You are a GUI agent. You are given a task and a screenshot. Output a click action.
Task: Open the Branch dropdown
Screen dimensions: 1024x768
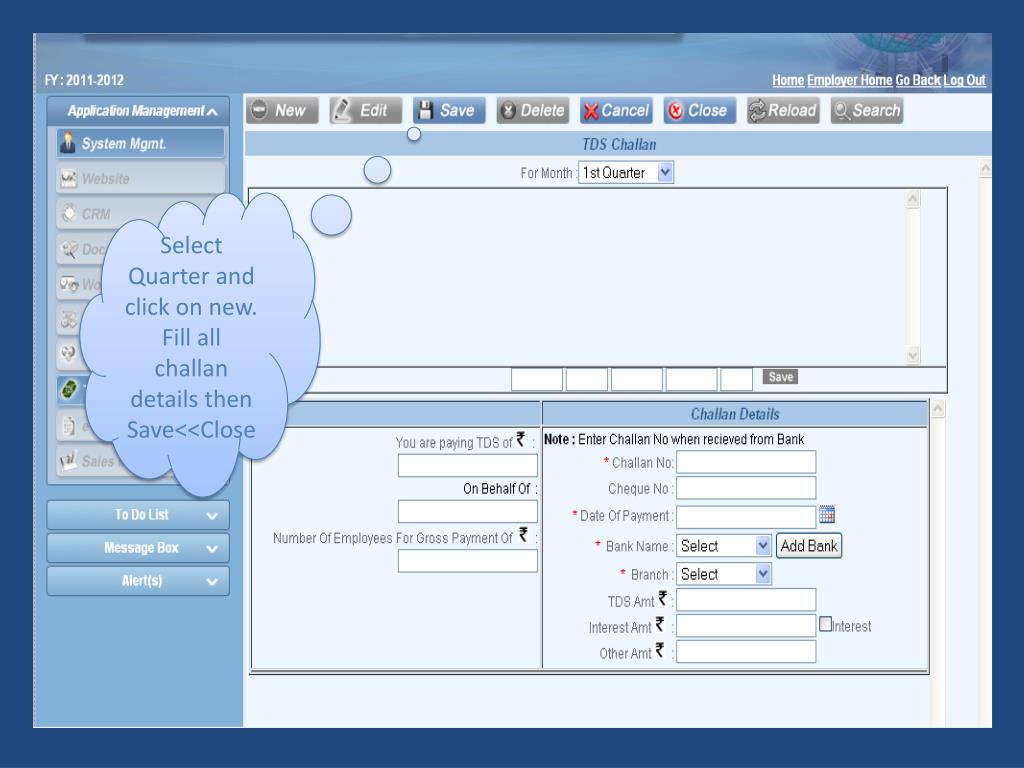pyautogui.click(x=724, y=574)
